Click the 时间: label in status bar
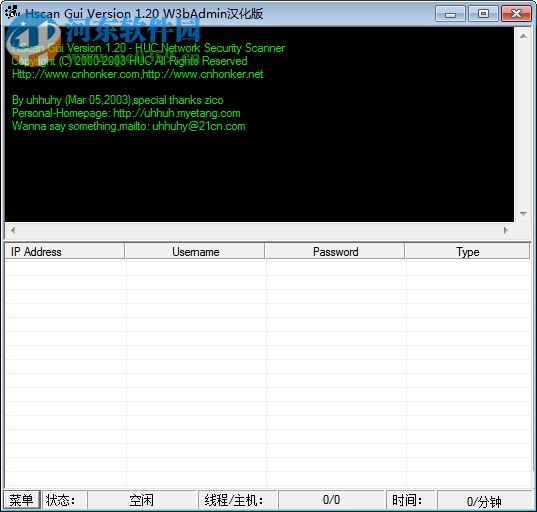The width and height of the screenshot is (537, 512). [407, 500]
